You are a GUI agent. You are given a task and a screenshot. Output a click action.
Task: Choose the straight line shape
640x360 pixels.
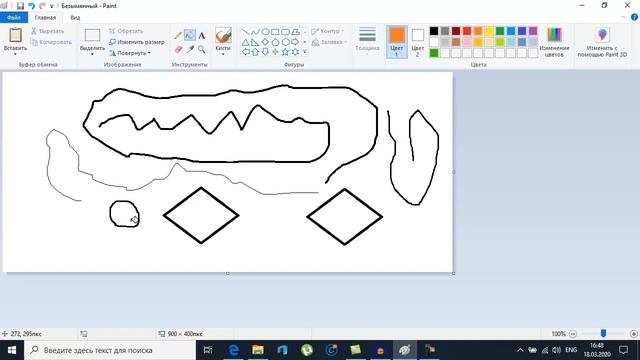coord(245,32)
